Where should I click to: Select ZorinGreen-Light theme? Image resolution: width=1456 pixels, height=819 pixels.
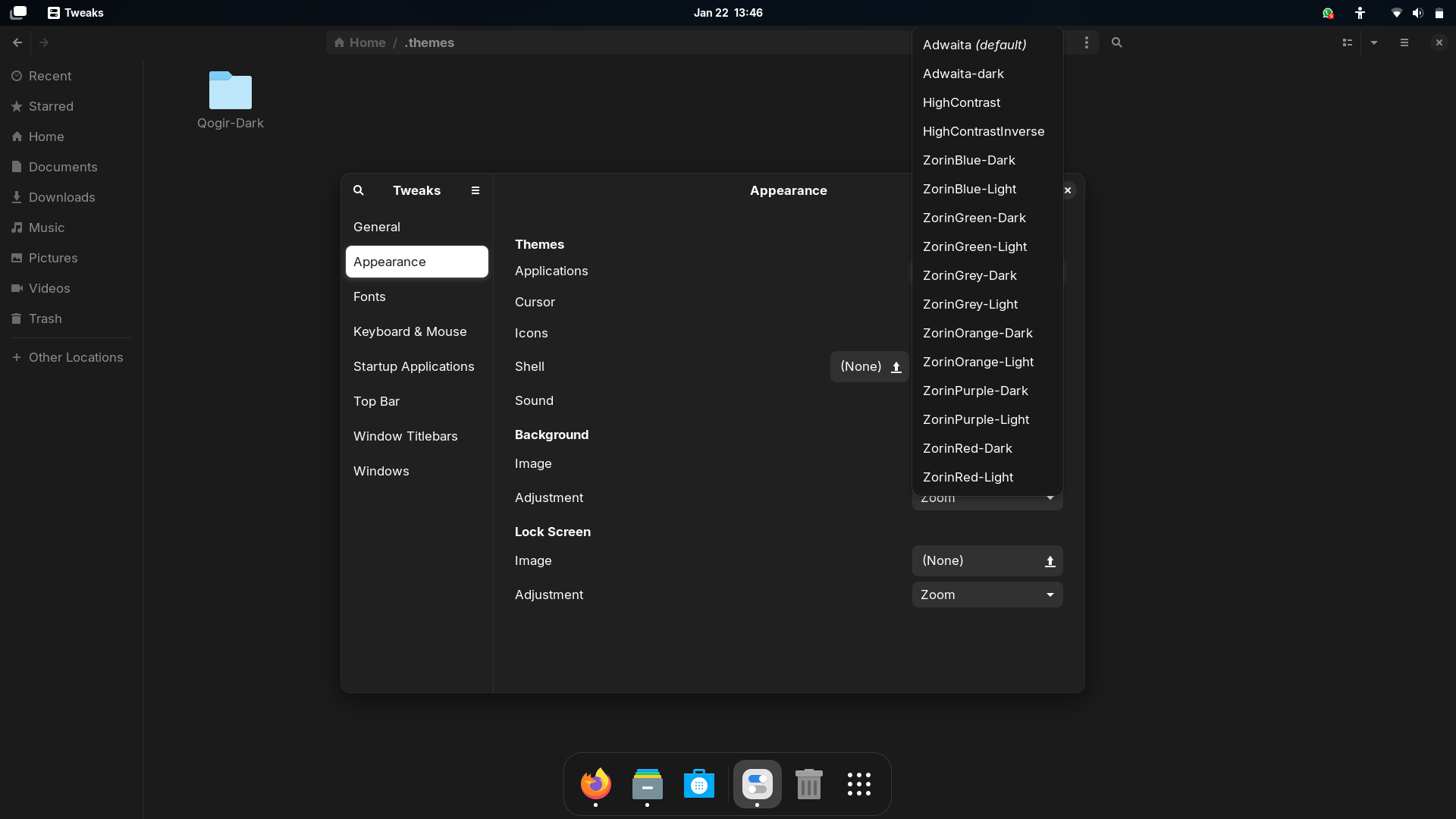point(987,246)
